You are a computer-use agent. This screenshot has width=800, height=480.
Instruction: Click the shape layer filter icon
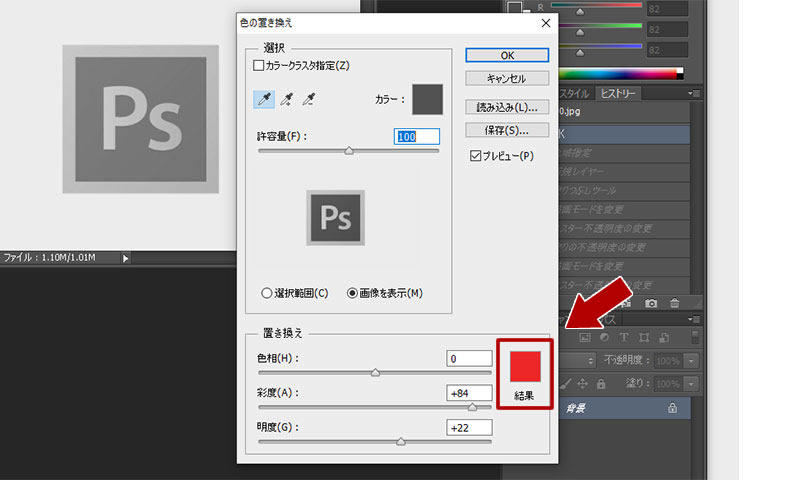coord(644,338)
